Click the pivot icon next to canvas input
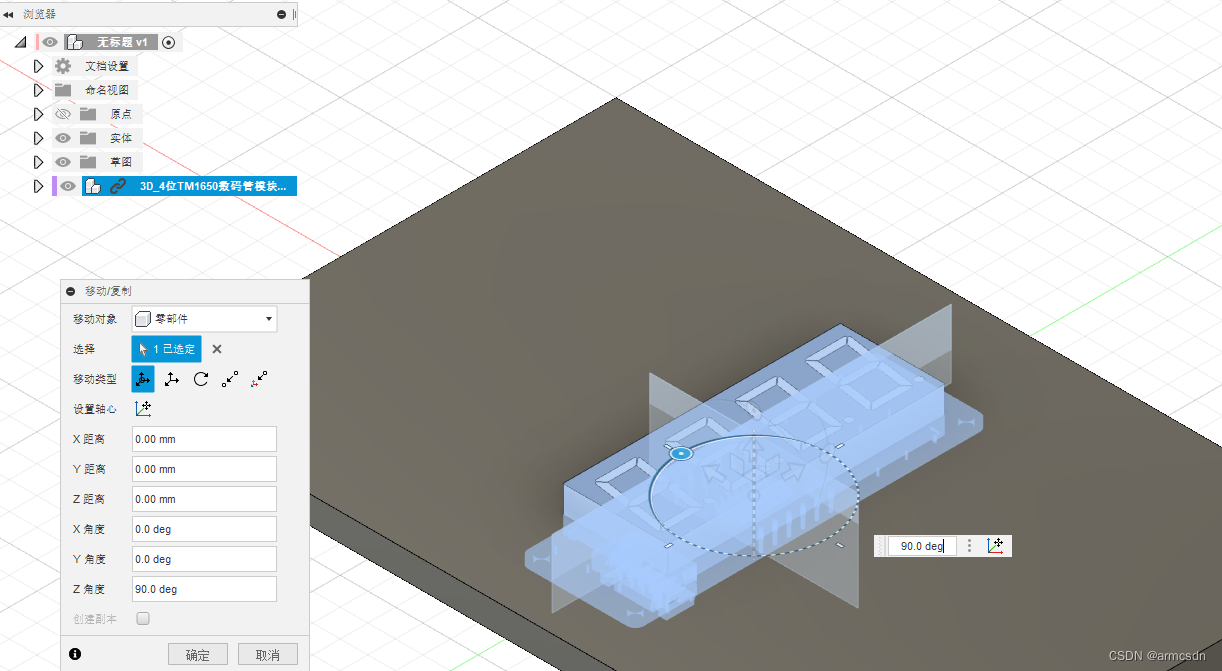 (x=996, y=546)
